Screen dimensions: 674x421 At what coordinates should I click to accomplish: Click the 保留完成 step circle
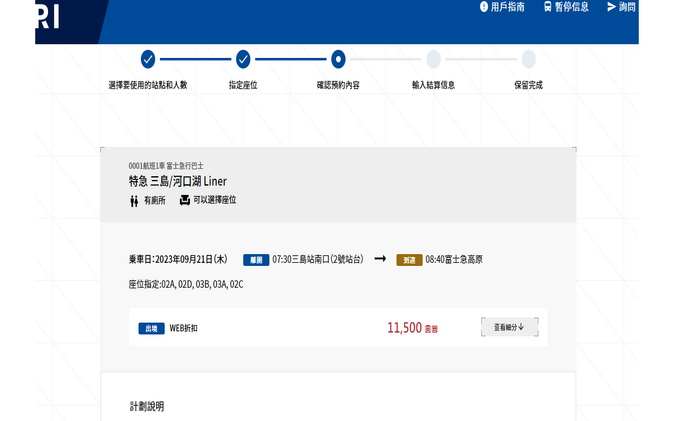(x=528, y=59)
